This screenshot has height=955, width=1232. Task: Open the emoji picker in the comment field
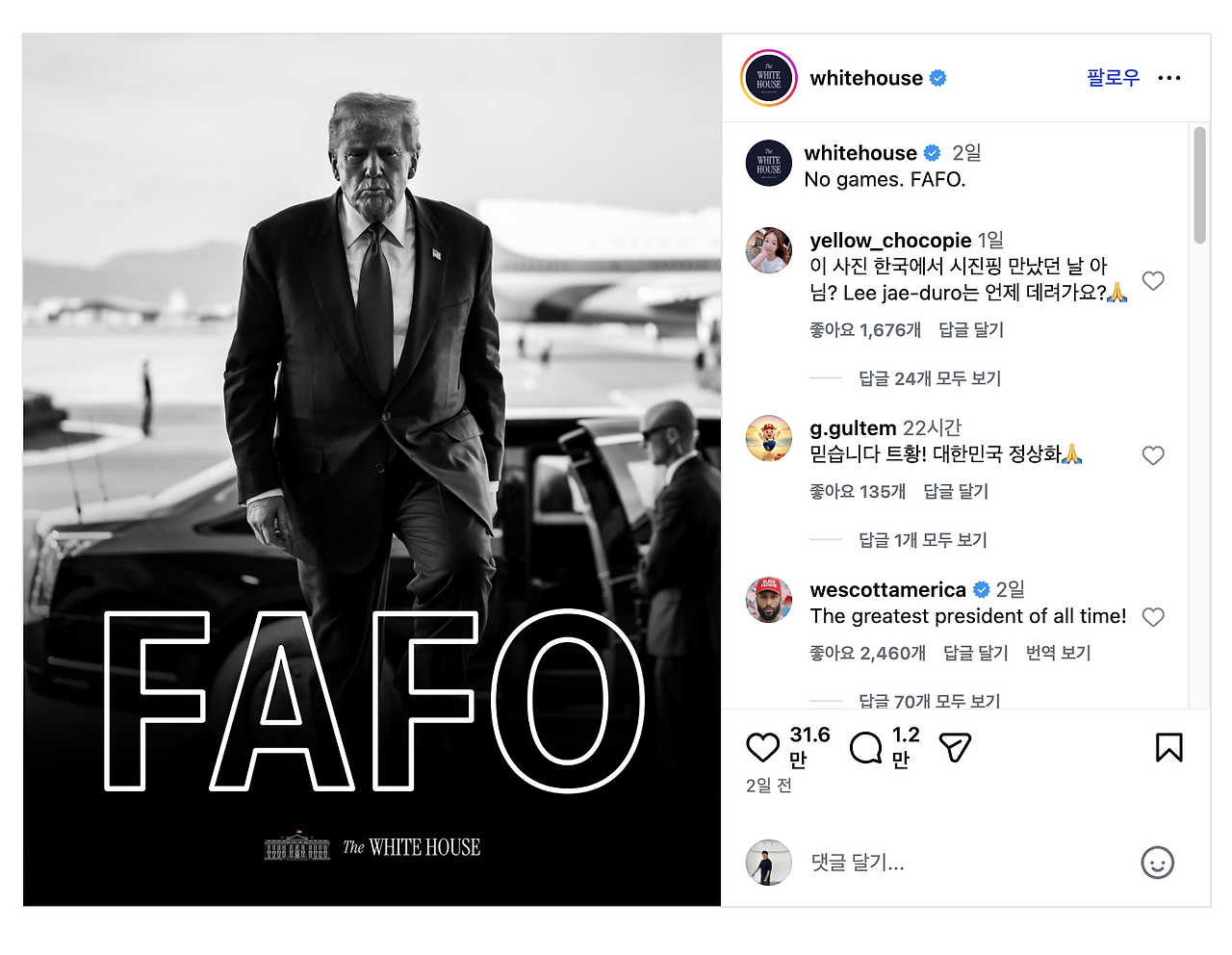click(x=1159, y=864)
